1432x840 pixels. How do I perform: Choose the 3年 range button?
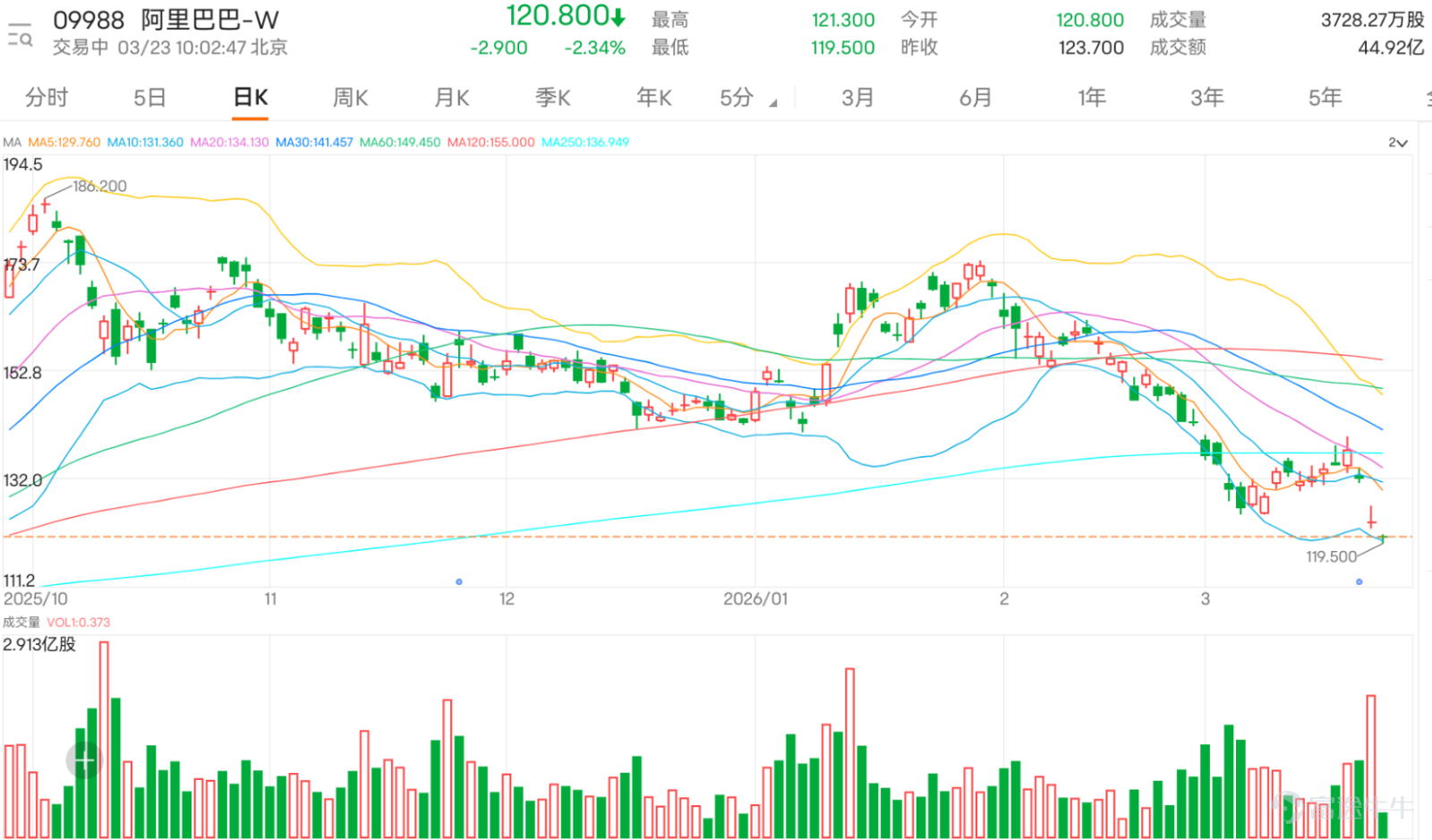click(x=1207, y=98)
